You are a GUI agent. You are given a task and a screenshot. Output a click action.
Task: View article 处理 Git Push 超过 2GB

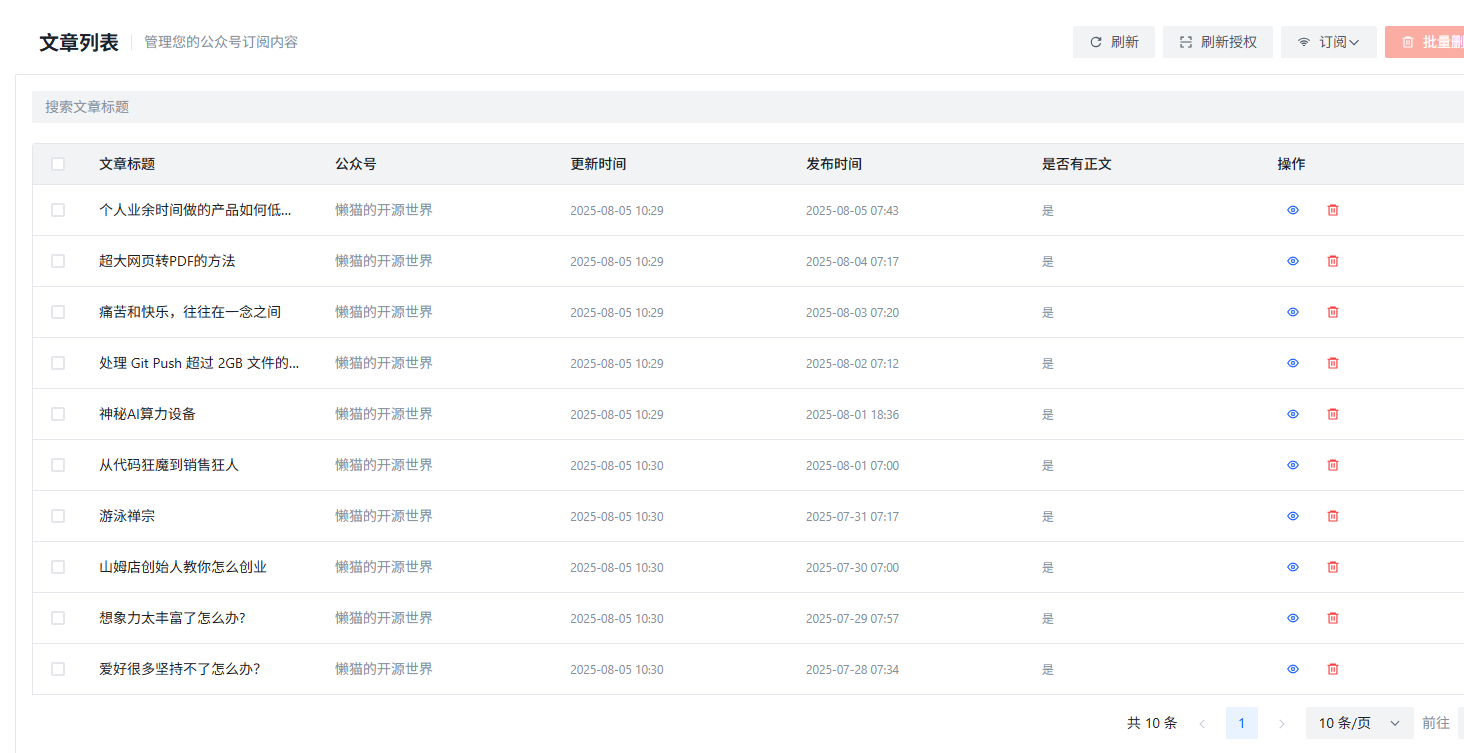click(1293, 363)
